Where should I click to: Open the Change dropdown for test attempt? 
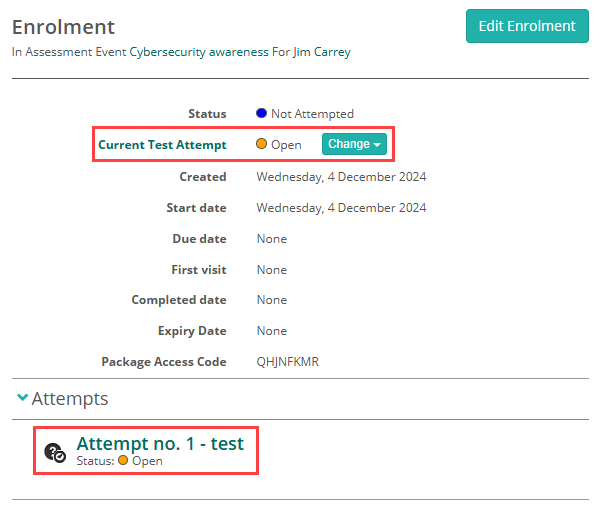[354, 144]
